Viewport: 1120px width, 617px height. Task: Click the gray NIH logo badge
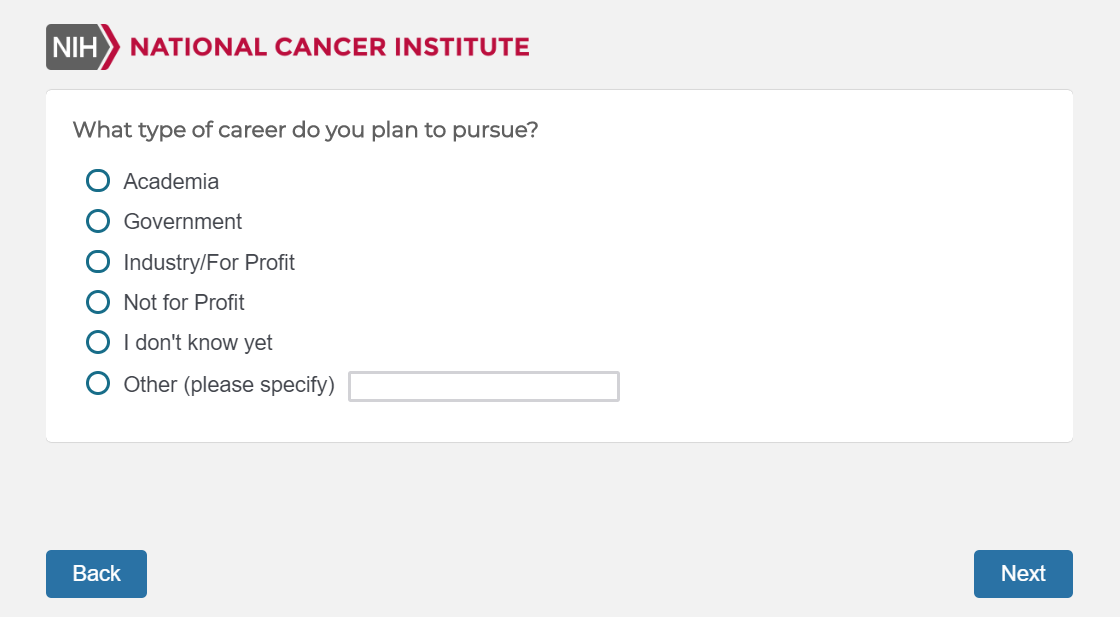74,47
